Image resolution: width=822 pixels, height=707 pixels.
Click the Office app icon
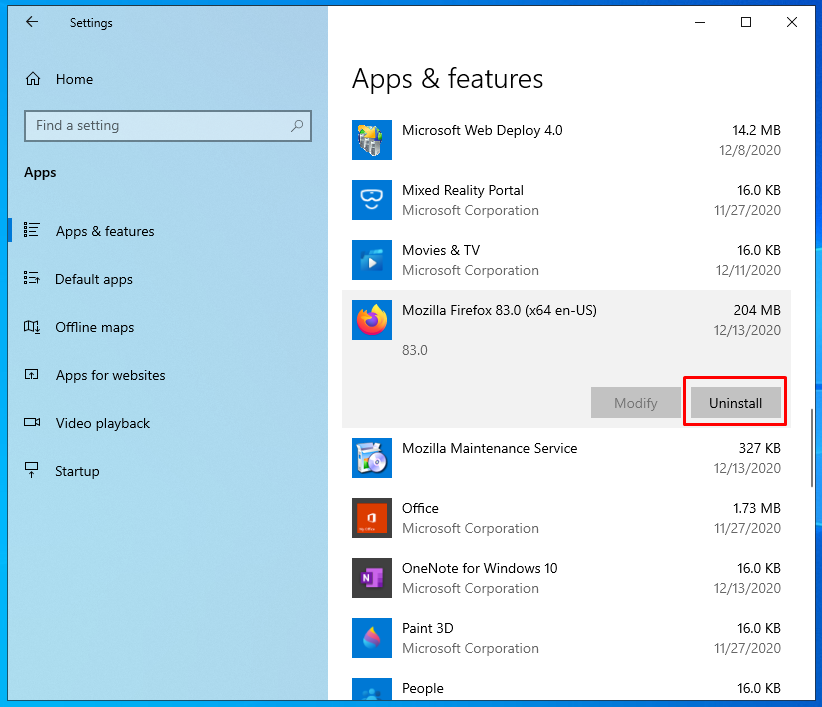tap(372, 518)
